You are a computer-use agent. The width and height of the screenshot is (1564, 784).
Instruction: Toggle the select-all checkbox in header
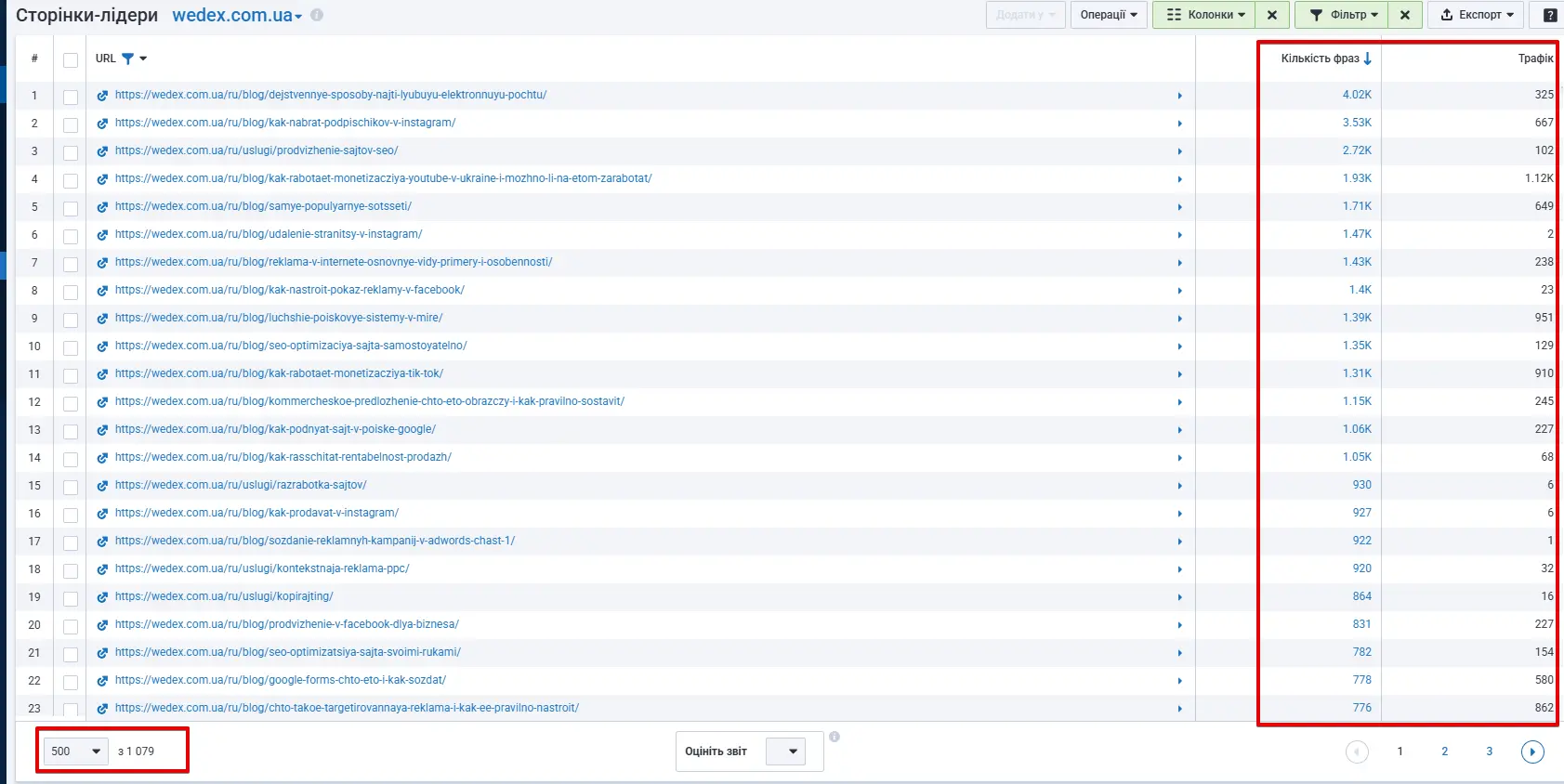71,60
